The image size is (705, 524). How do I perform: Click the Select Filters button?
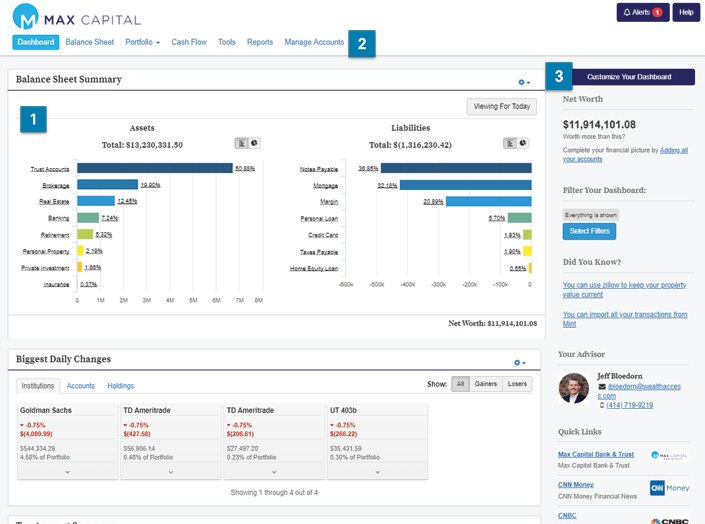click(589, 231)
